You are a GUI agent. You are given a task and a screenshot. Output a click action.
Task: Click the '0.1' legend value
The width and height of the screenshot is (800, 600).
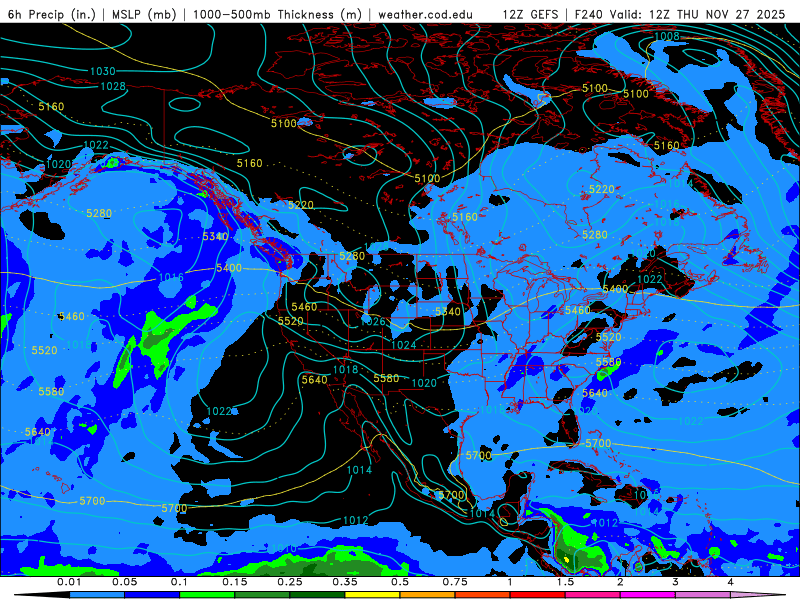pos(179,582)
